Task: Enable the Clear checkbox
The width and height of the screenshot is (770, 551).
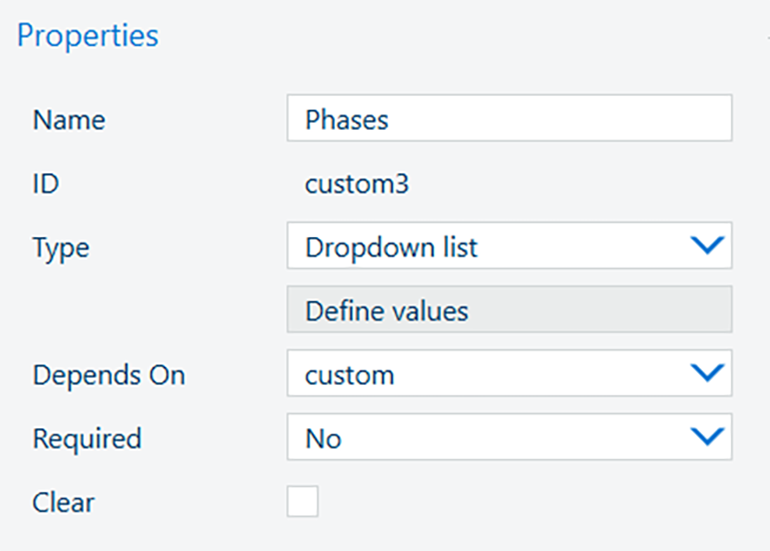Action: (x=303, y=501)
